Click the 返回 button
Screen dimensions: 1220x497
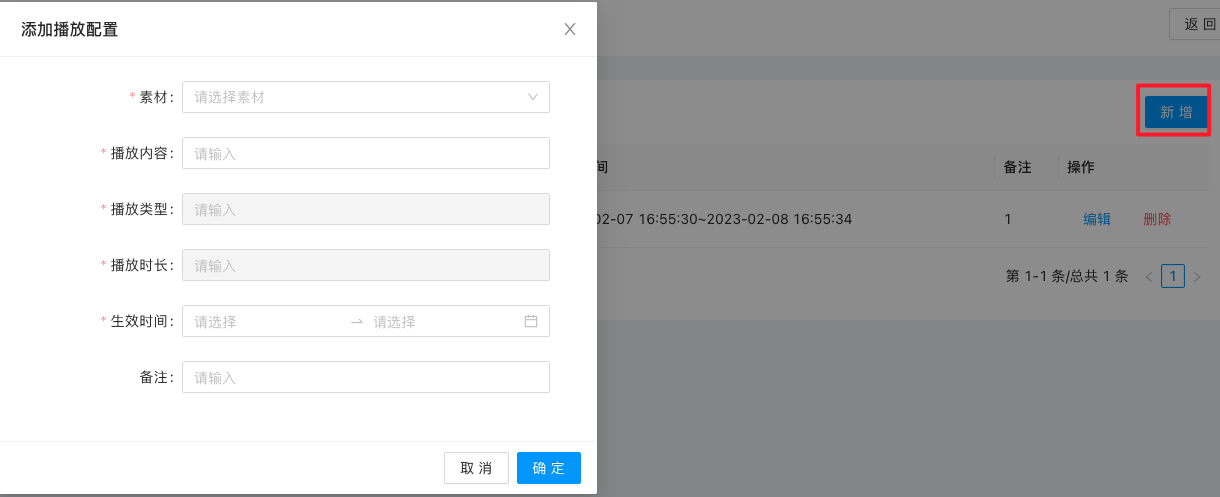click(x=1197, y=24)
